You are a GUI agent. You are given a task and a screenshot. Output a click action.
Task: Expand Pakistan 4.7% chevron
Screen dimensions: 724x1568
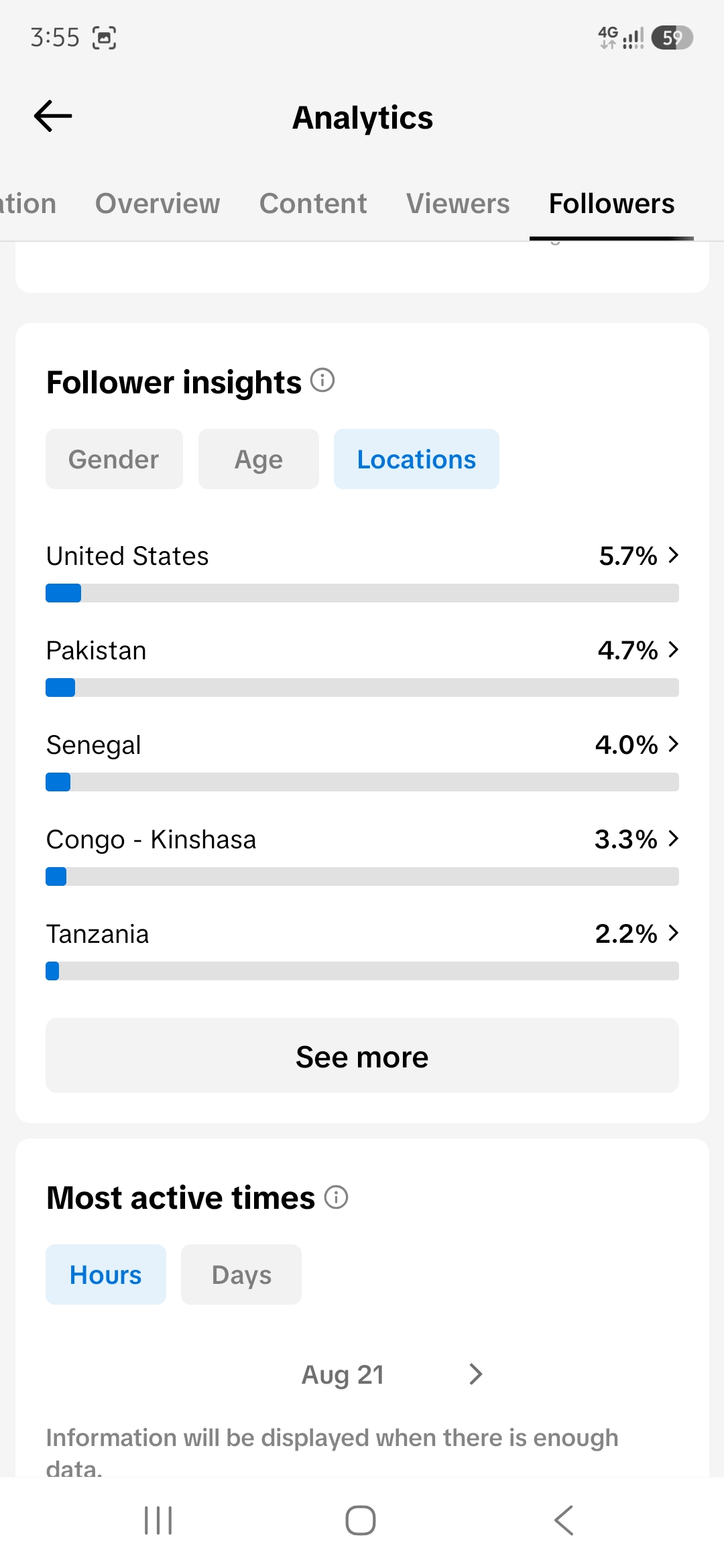pyautogui.click(x=674, y=649)
